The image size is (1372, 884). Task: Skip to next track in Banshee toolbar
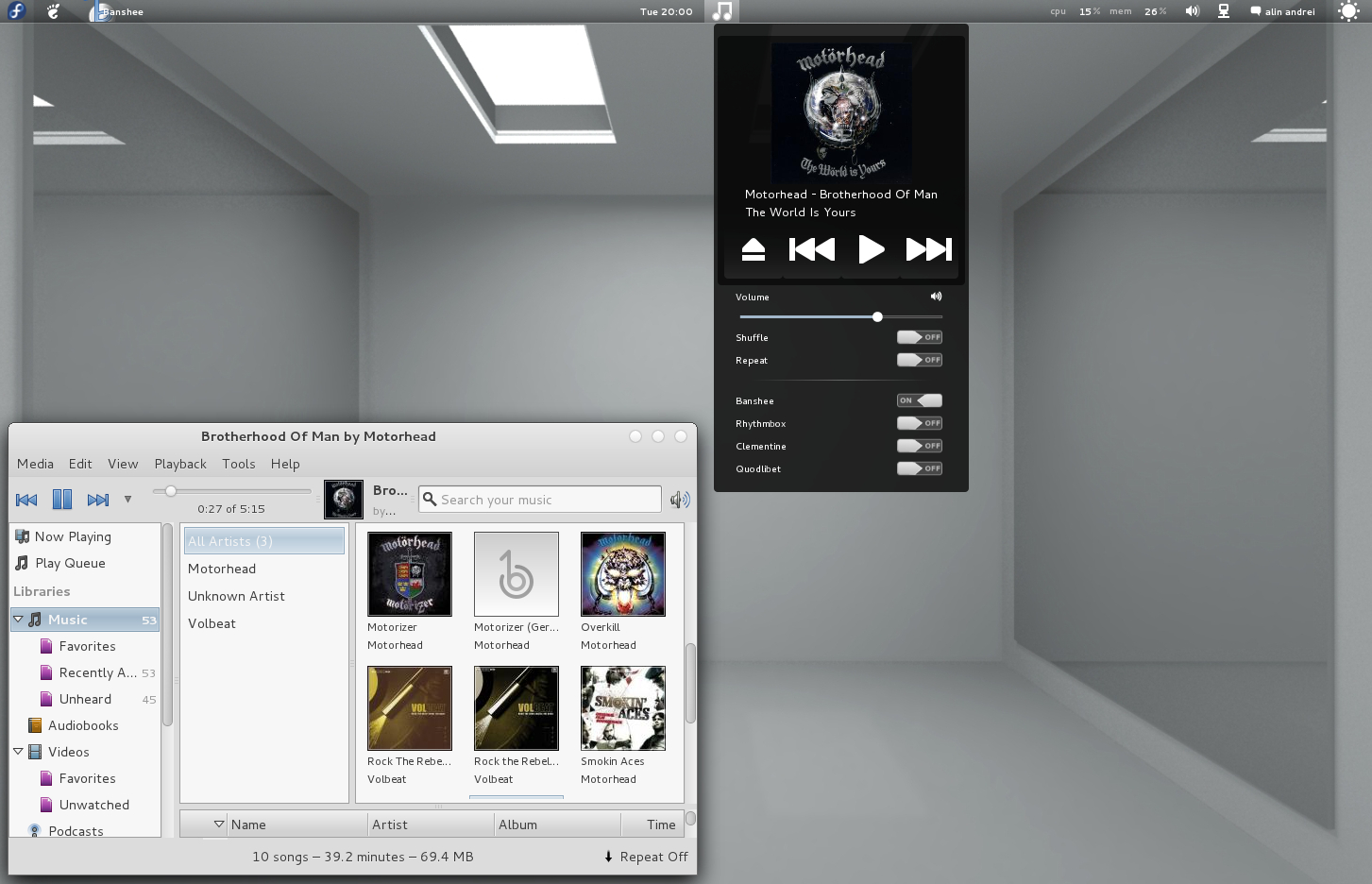[x=97, y=500]
